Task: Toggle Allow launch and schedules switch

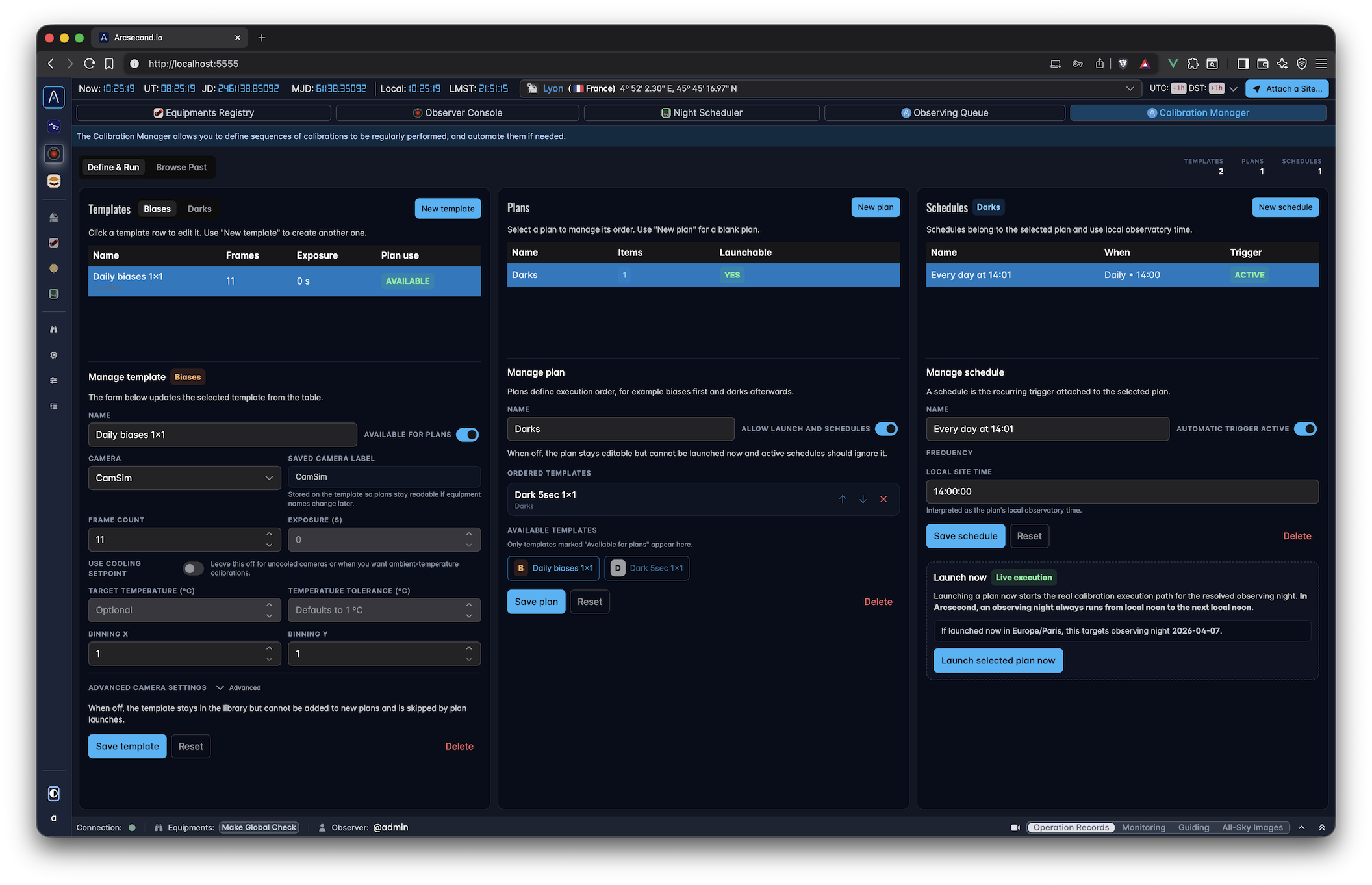Action: 886,429
